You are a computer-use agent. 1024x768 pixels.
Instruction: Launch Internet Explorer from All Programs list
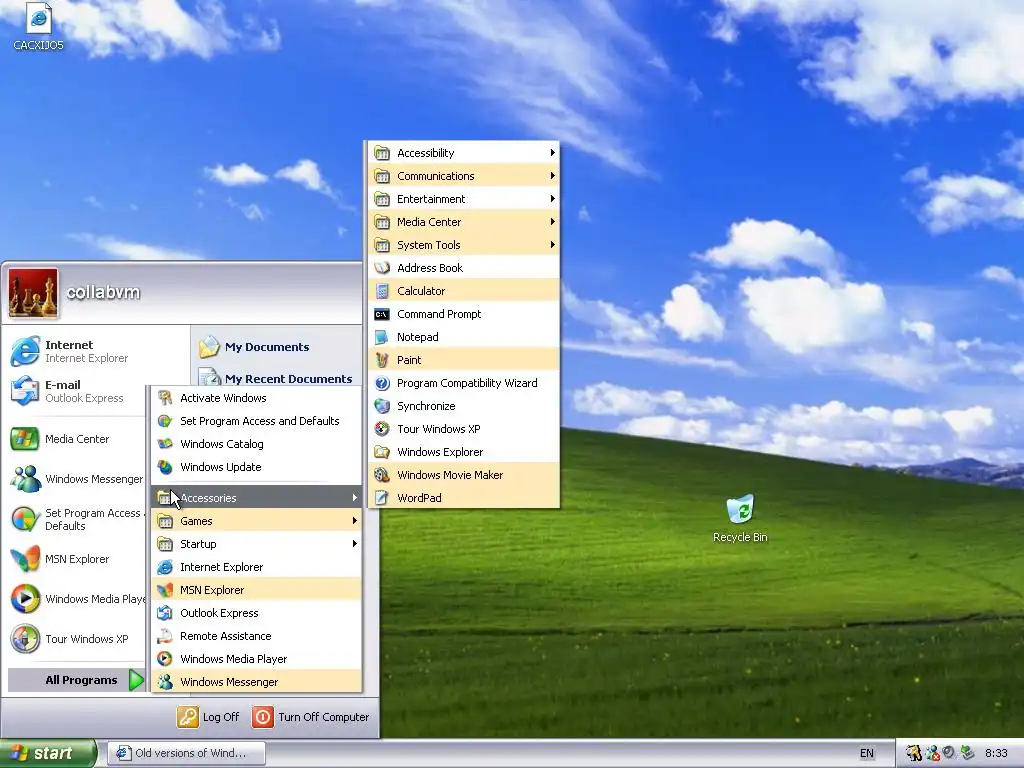click(x=257, y=567)
